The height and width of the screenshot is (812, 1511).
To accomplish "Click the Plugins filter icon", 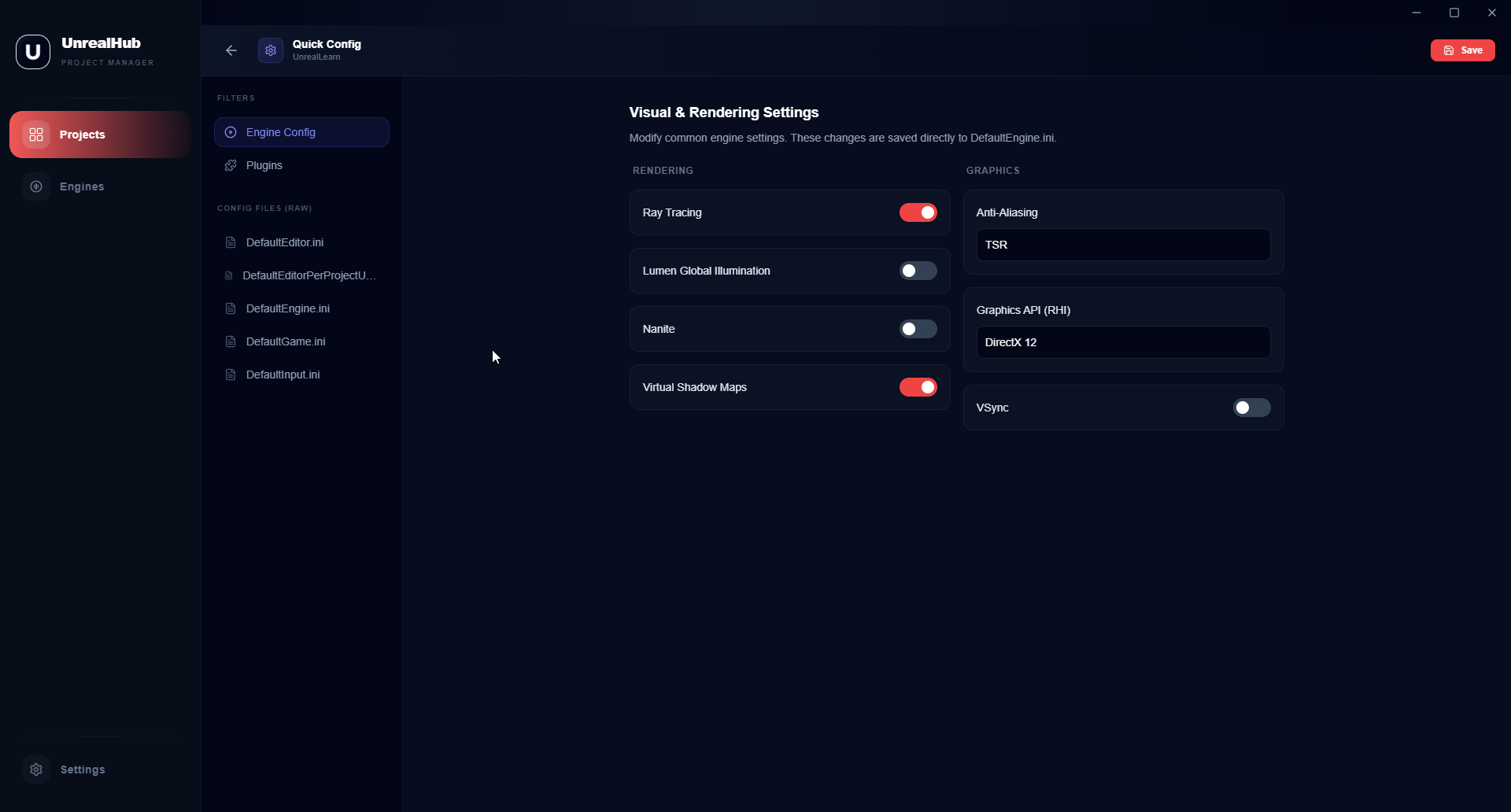I will coord(230,165).
